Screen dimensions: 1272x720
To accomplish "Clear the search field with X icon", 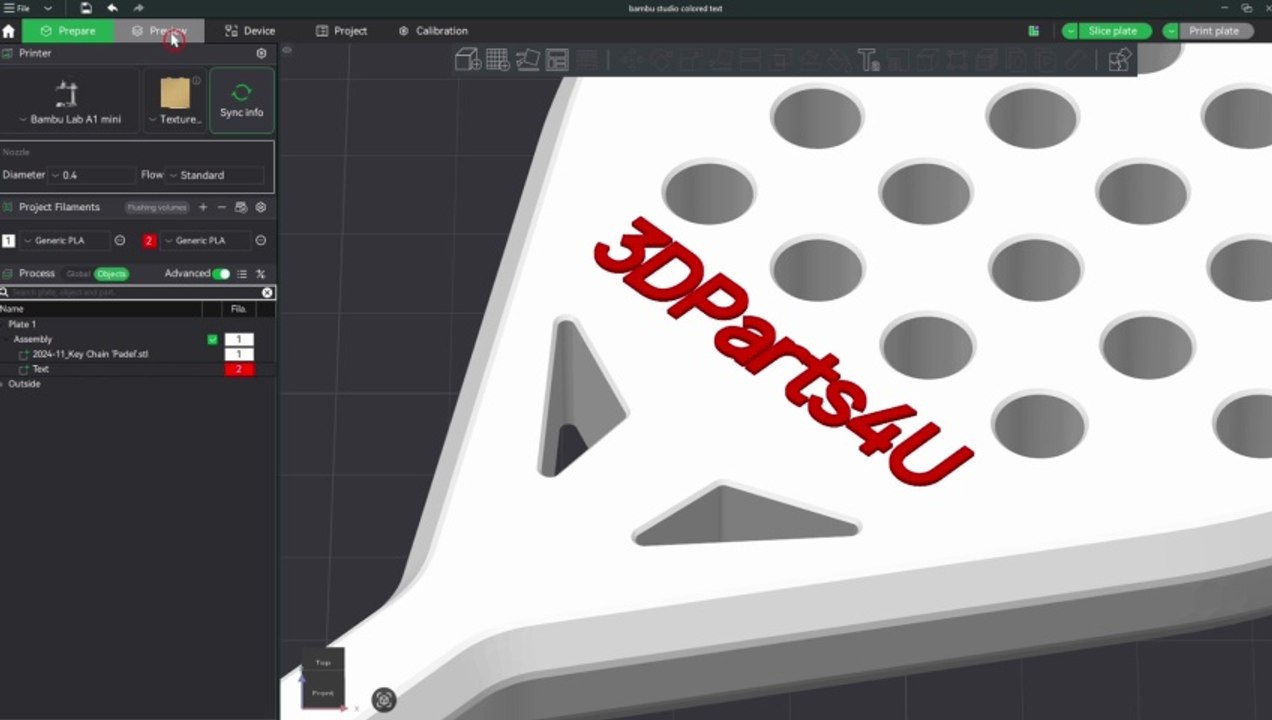I will 267,293.
